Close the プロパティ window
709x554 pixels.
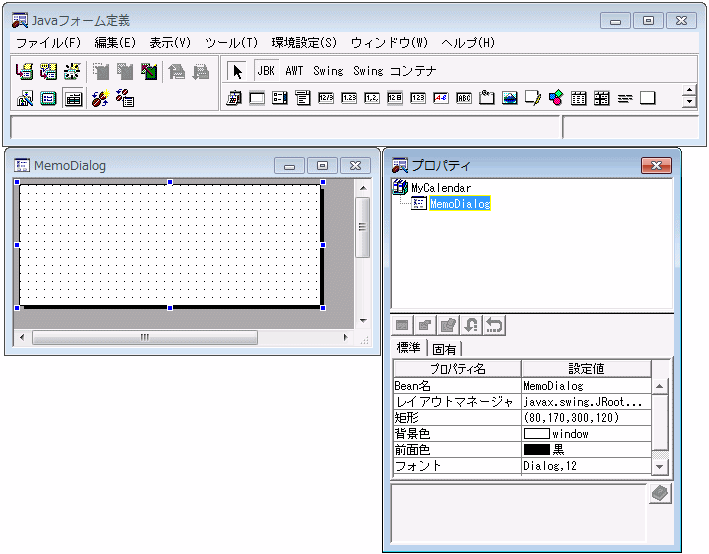point(656,166)
